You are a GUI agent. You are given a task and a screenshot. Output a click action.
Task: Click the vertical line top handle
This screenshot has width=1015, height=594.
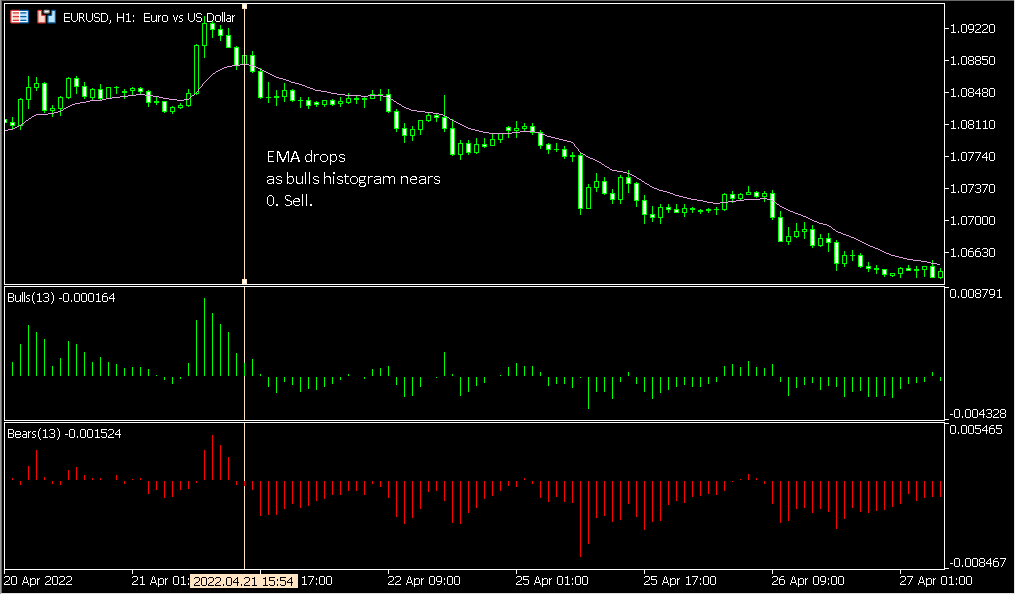point(245,6)
